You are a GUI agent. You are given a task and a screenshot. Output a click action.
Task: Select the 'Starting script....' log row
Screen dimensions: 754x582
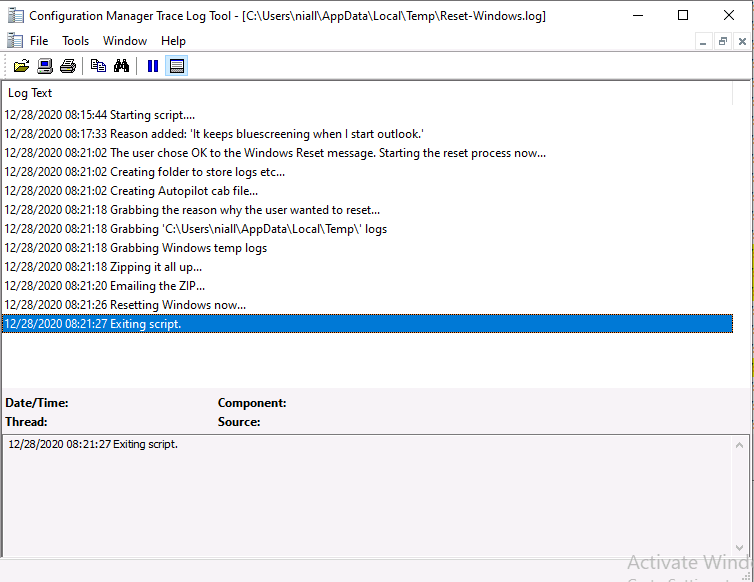click(367, 115)
